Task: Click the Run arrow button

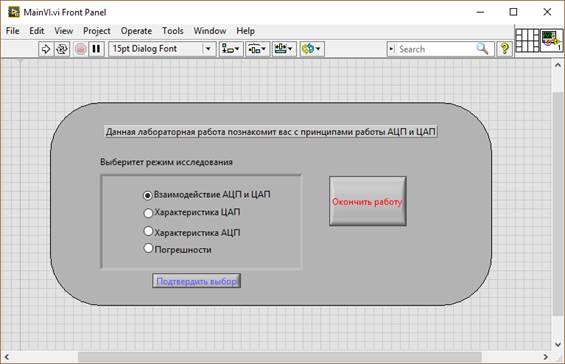Action: click(x=46, y=49)
